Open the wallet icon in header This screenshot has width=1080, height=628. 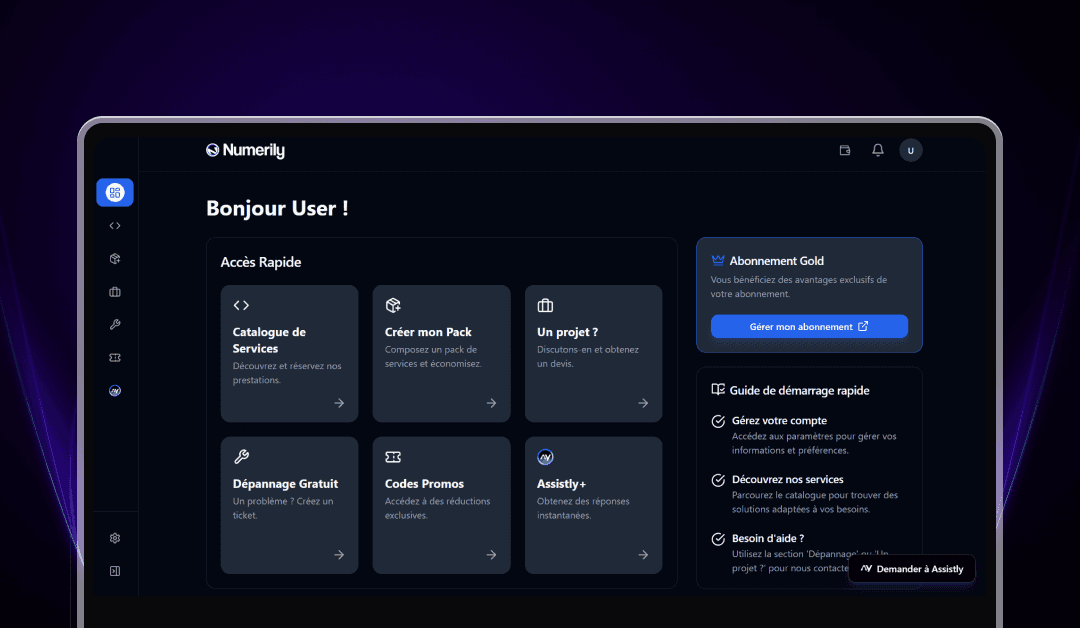click(x=844, y=150)
